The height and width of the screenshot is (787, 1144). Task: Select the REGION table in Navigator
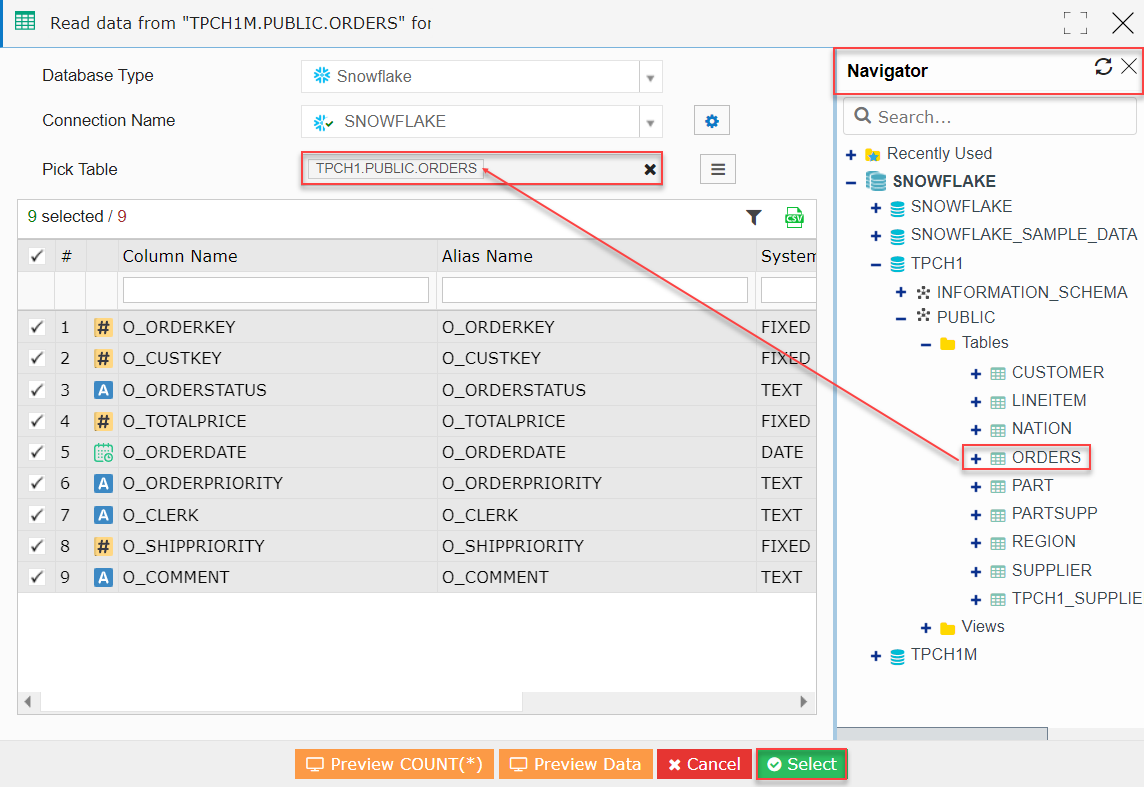pos(1043,542)
